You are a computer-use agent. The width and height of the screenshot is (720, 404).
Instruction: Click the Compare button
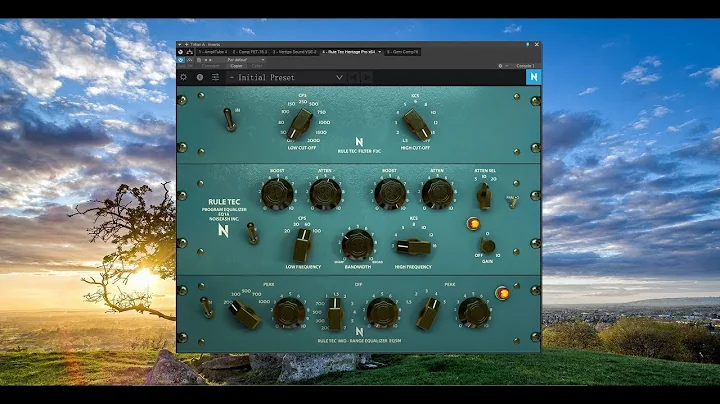pyautogui.click(x=210, y=66)
